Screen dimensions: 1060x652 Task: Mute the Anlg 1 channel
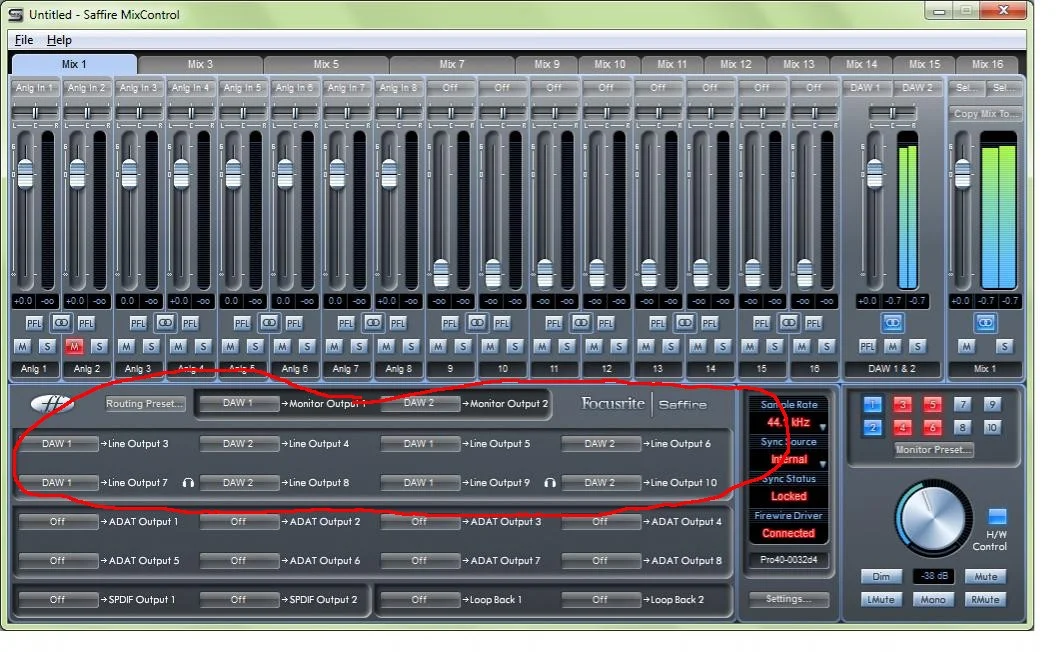pyautogui.click(x=22, y=346)
